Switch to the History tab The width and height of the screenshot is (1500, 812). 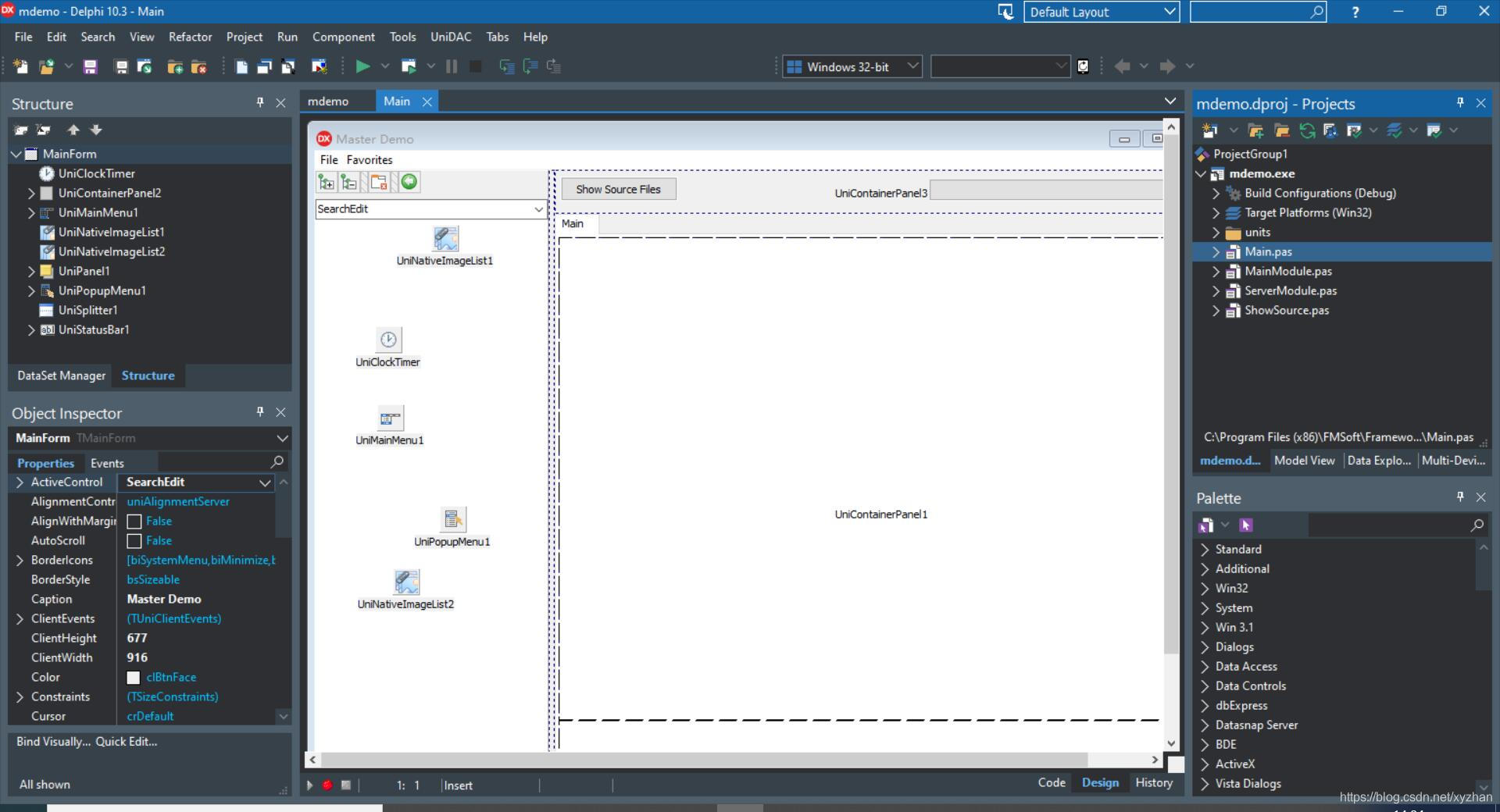[x=1154, y=782]
